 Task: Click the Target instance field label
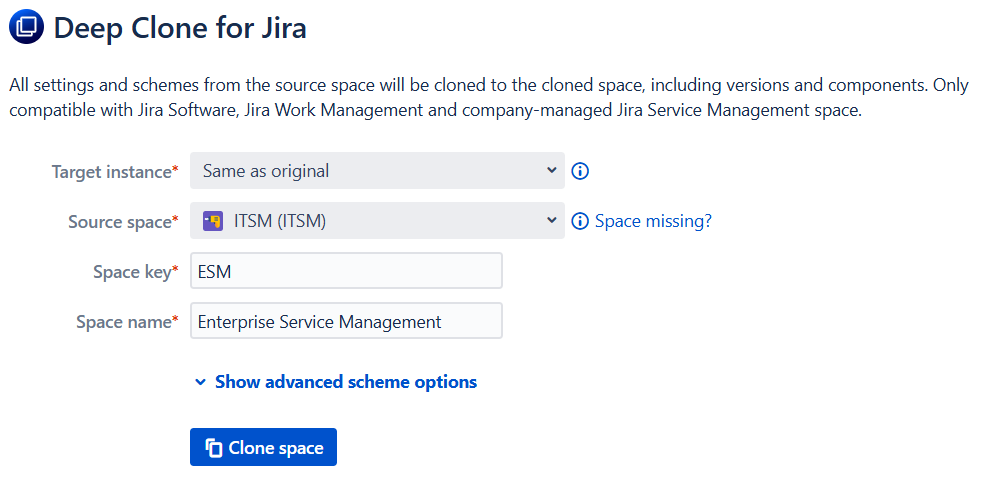coord(112,172)
